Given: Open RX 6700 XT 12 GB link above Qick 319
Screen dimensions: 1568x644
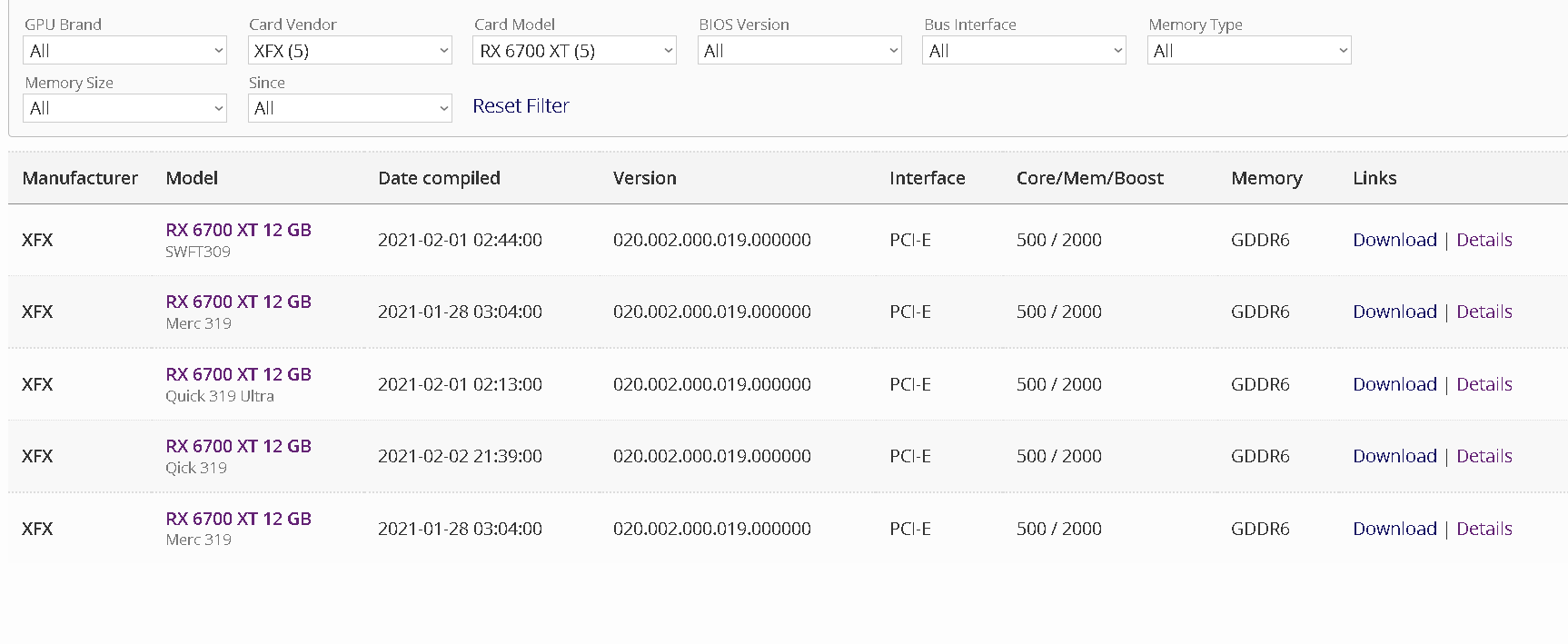Looking at the screenshot, I should [238, 446].
